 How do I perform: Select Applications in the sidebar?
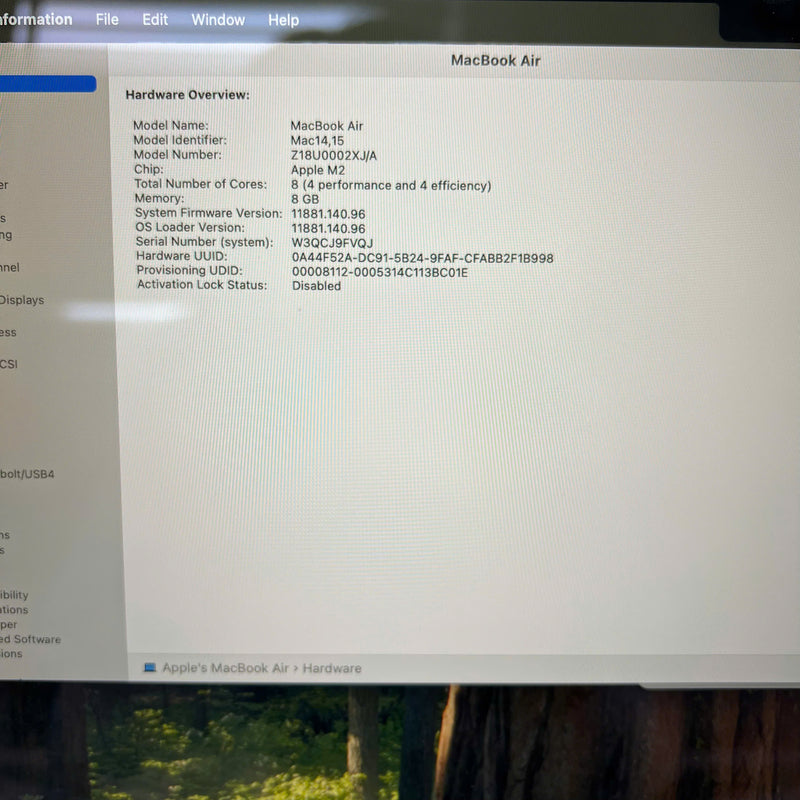(14, 610)
